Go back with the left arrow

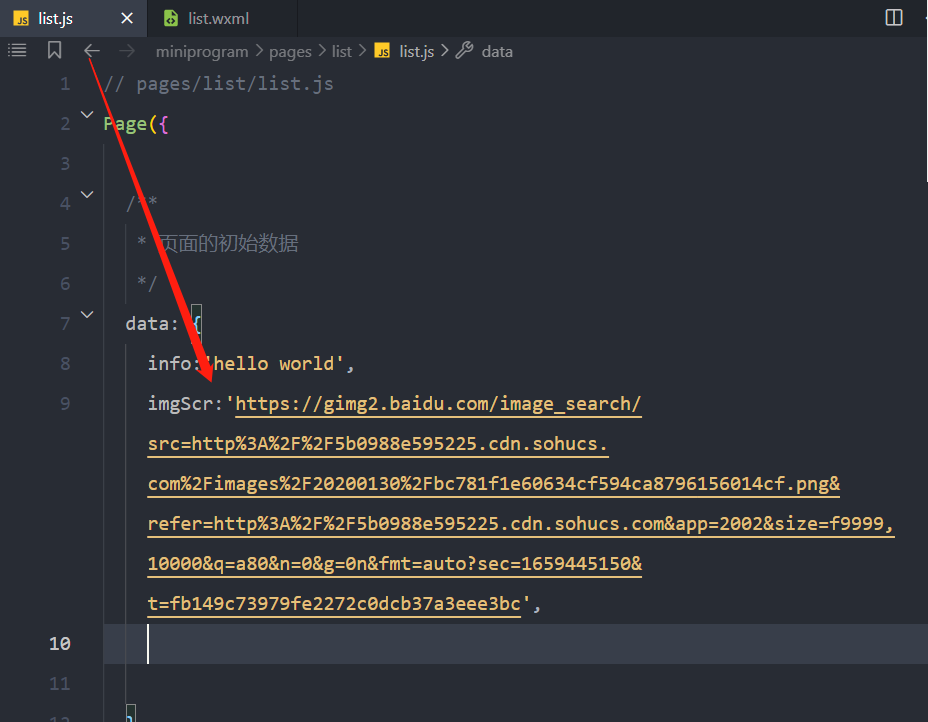pyautogui.click(x=92, y=51)
